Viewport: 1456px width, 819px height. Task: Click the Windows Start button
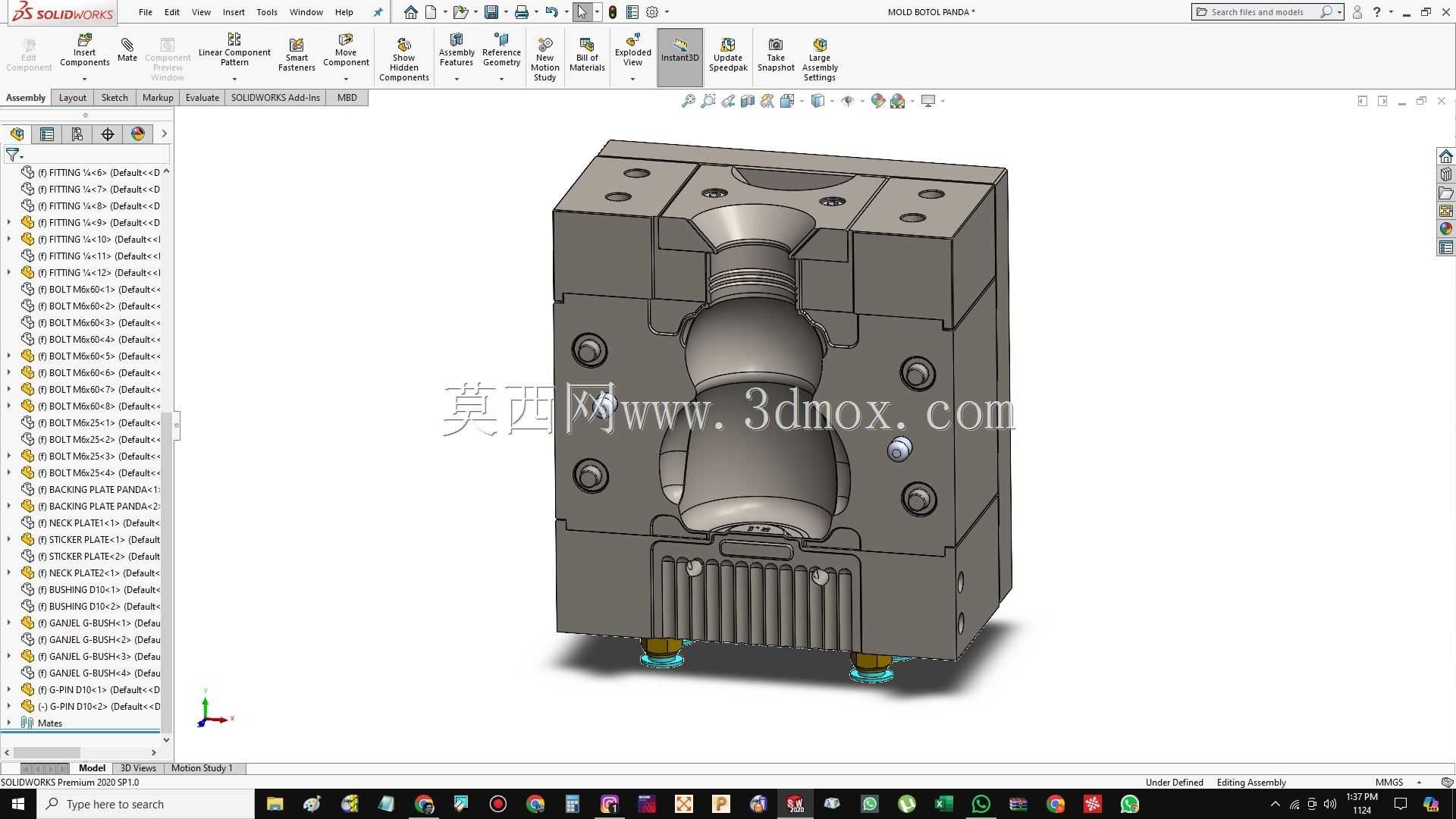pyautogui.click(x=18, y=804)
